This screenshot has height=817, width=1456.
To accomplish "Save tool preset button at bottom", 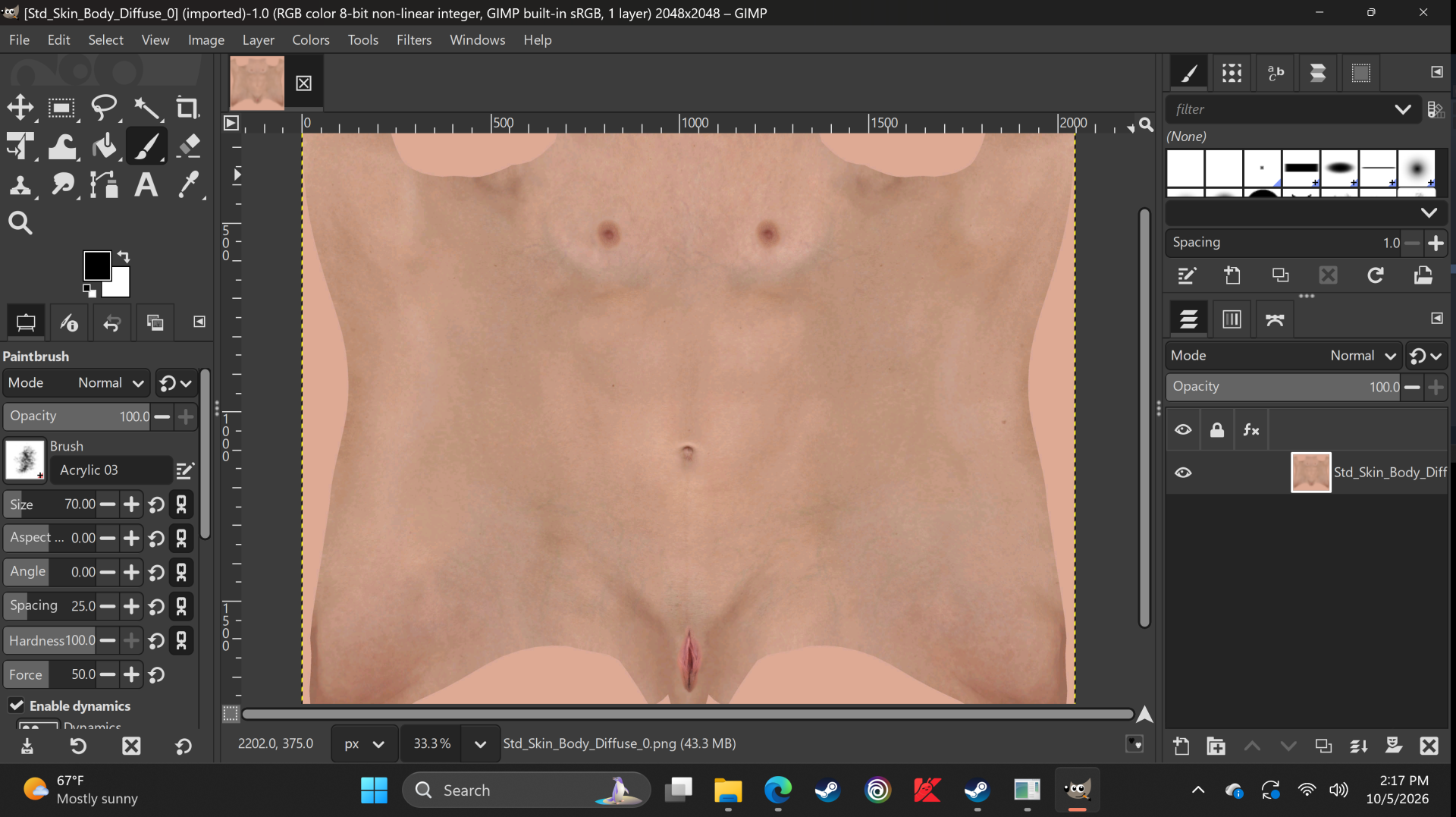I will [27, 746].
